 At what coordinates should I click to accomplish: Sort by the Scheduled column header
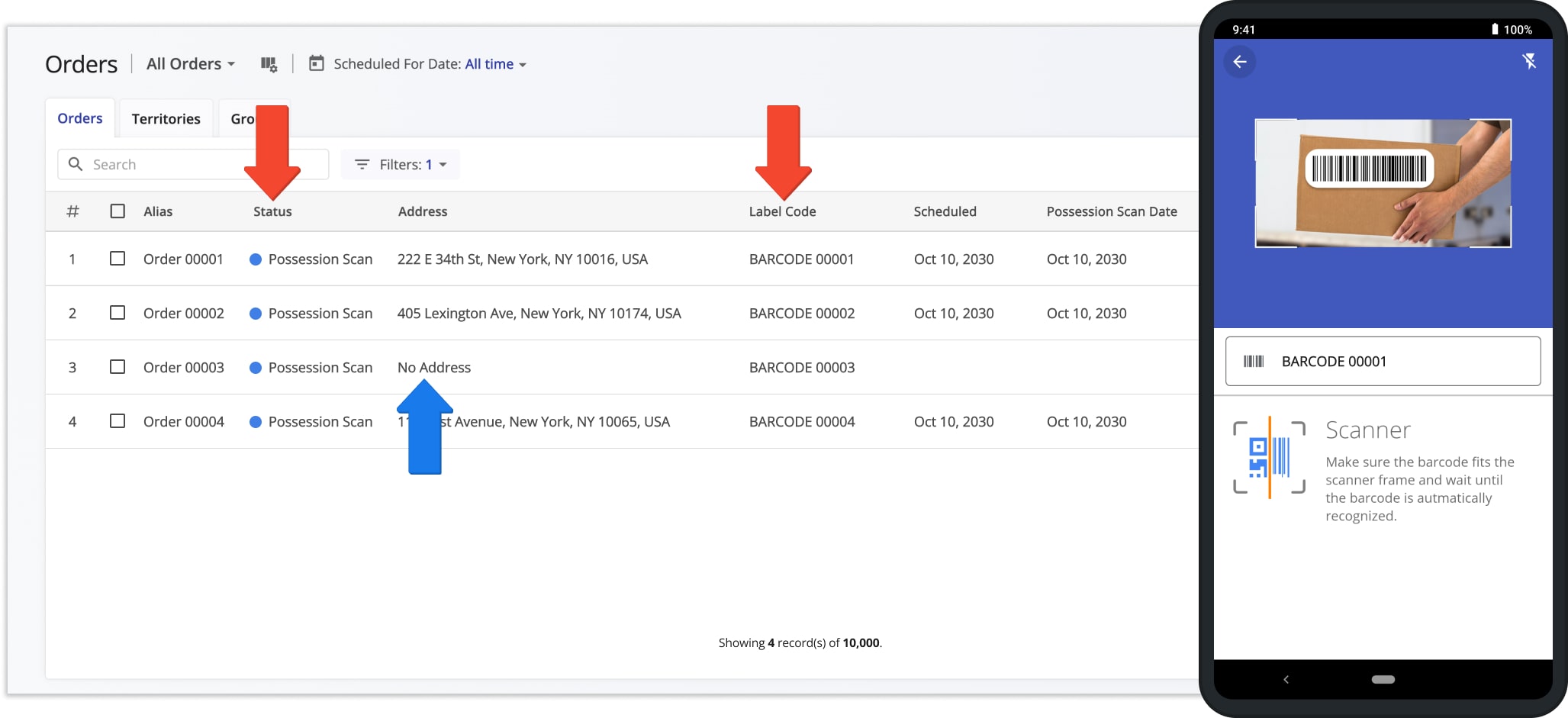(945, 211)
